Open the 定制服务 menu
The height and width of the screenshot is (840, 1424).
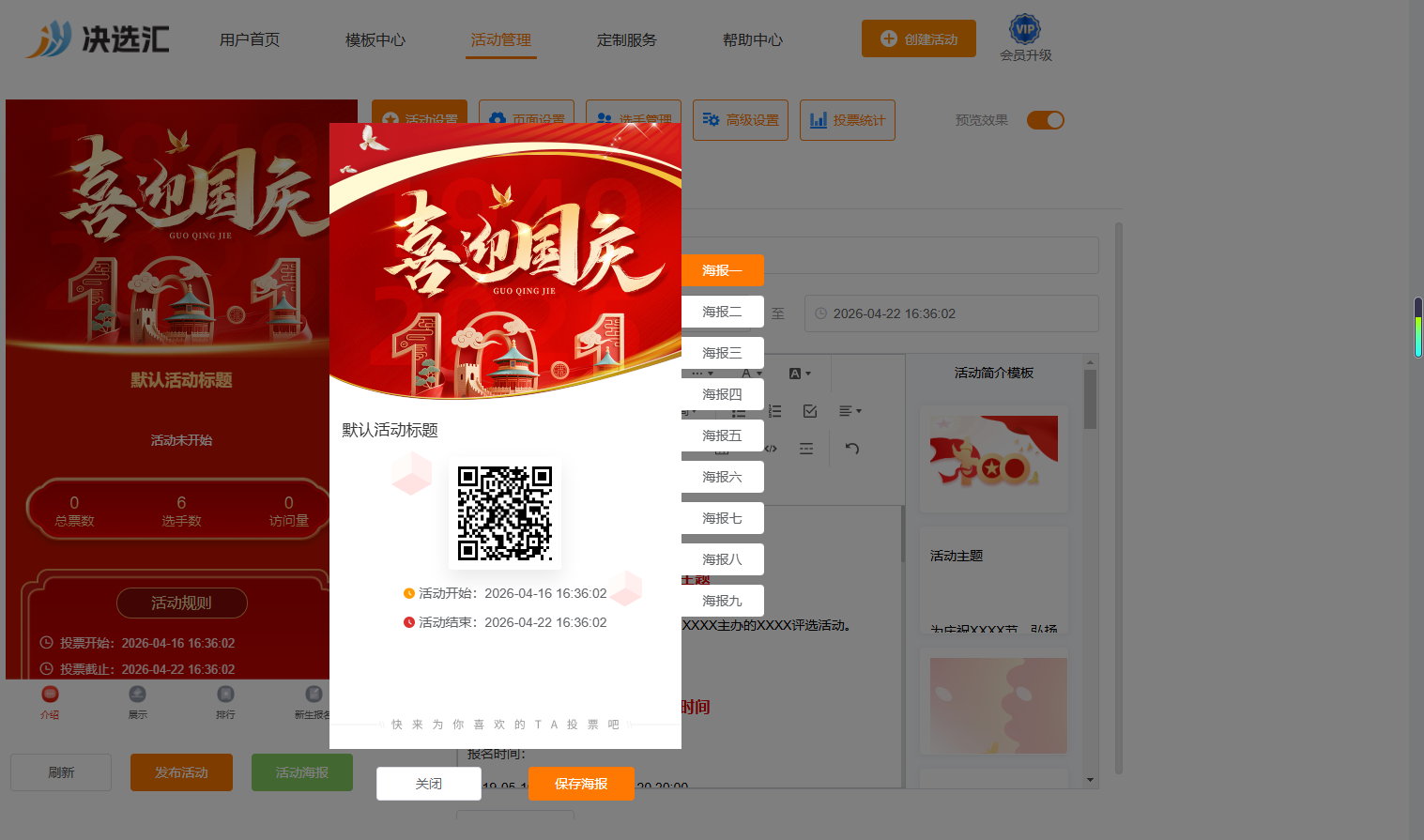click(x=627, y=39)
